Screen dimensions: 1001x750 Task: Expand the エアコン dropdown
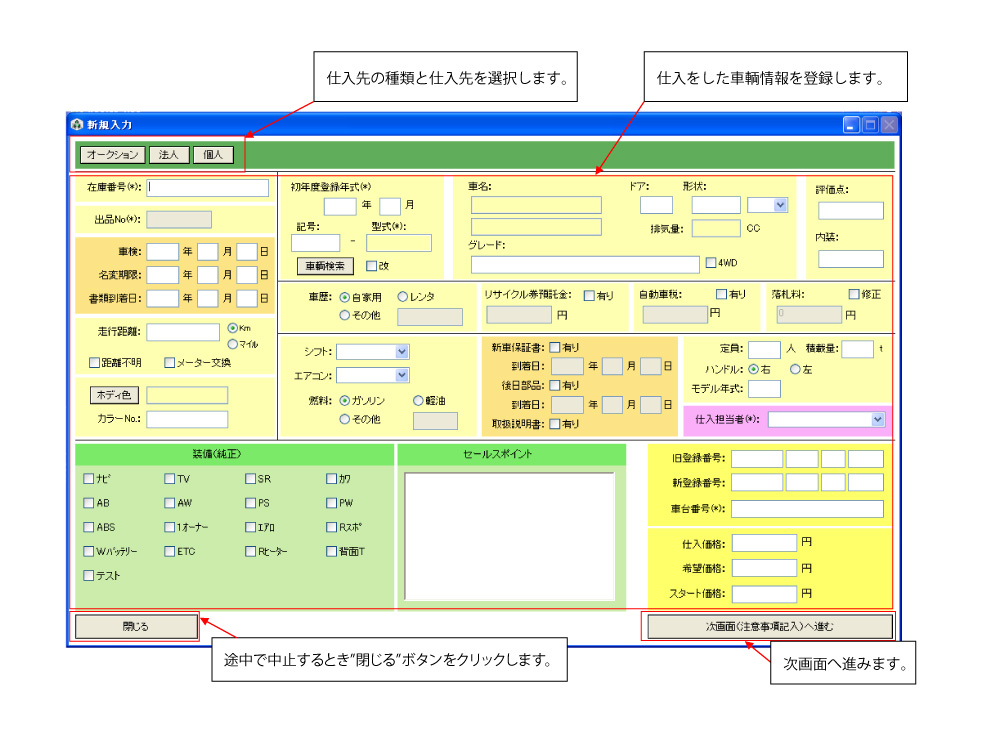[401, 376]
